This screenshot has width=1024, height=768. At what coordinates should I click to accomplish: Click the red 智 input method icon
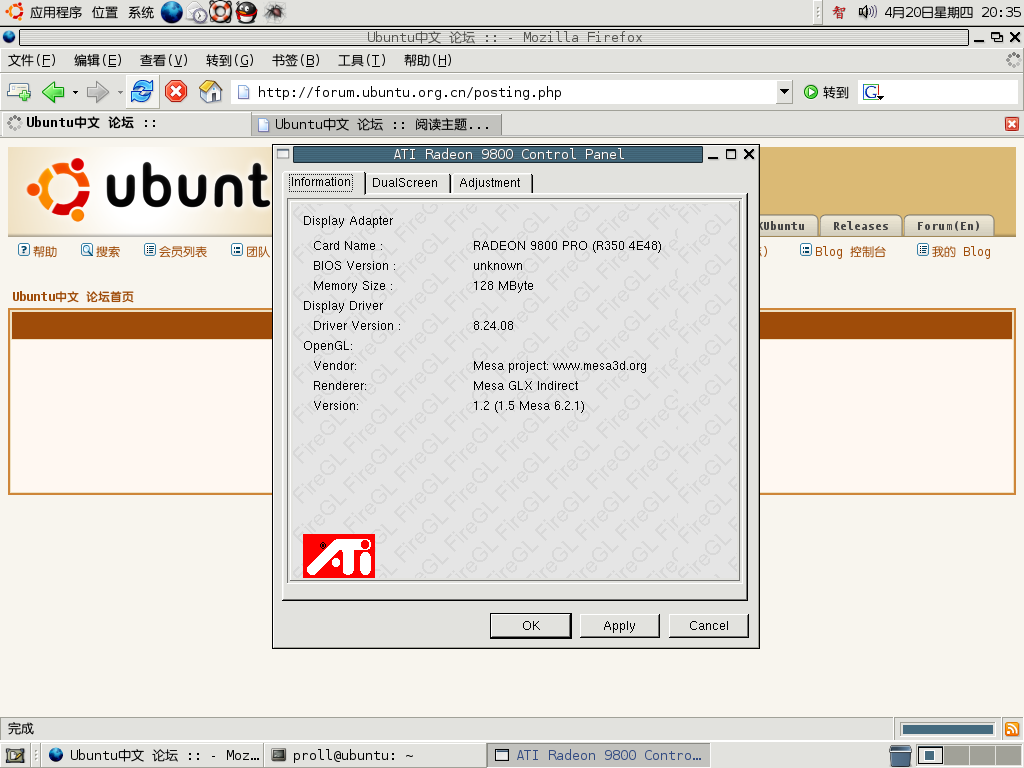click(839, 12)
